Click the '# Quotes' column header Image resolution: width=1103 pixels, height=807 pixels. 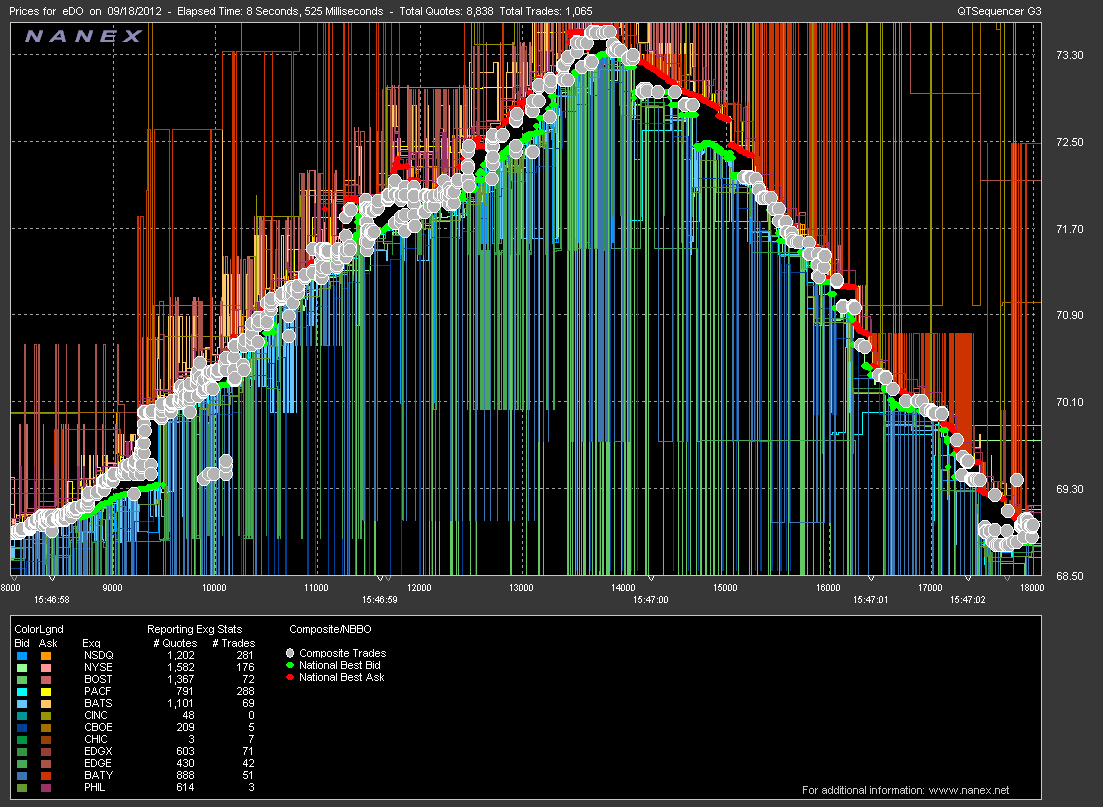175,643
